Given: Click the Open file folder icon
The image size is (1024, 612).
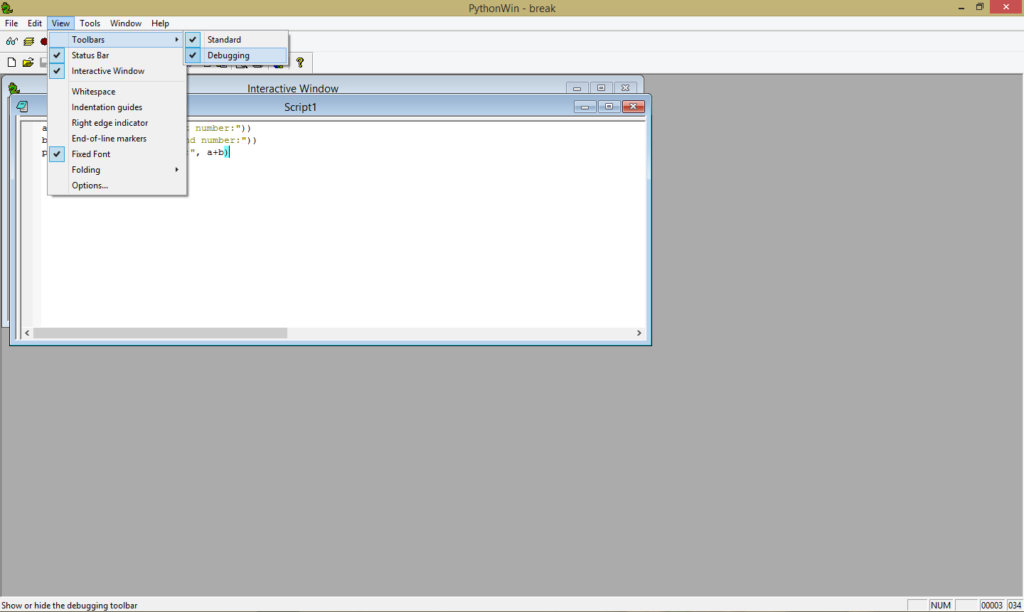Looking at the screenshot, I should point(27,63).
